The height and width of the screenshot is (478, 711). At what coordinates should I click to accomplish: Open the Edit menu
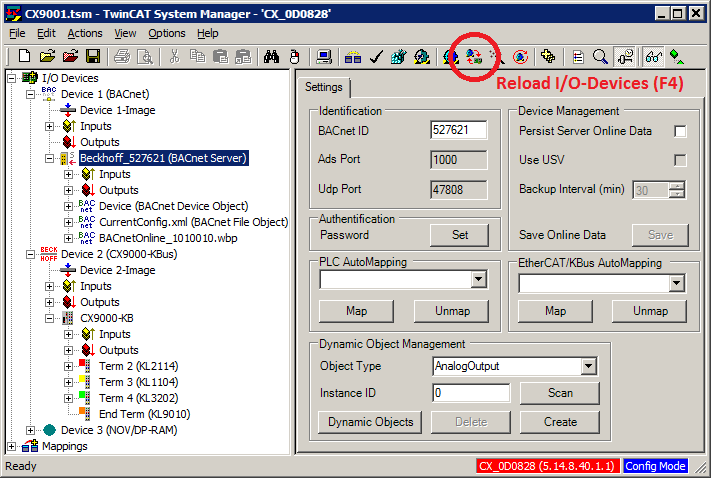pos(46,33)
